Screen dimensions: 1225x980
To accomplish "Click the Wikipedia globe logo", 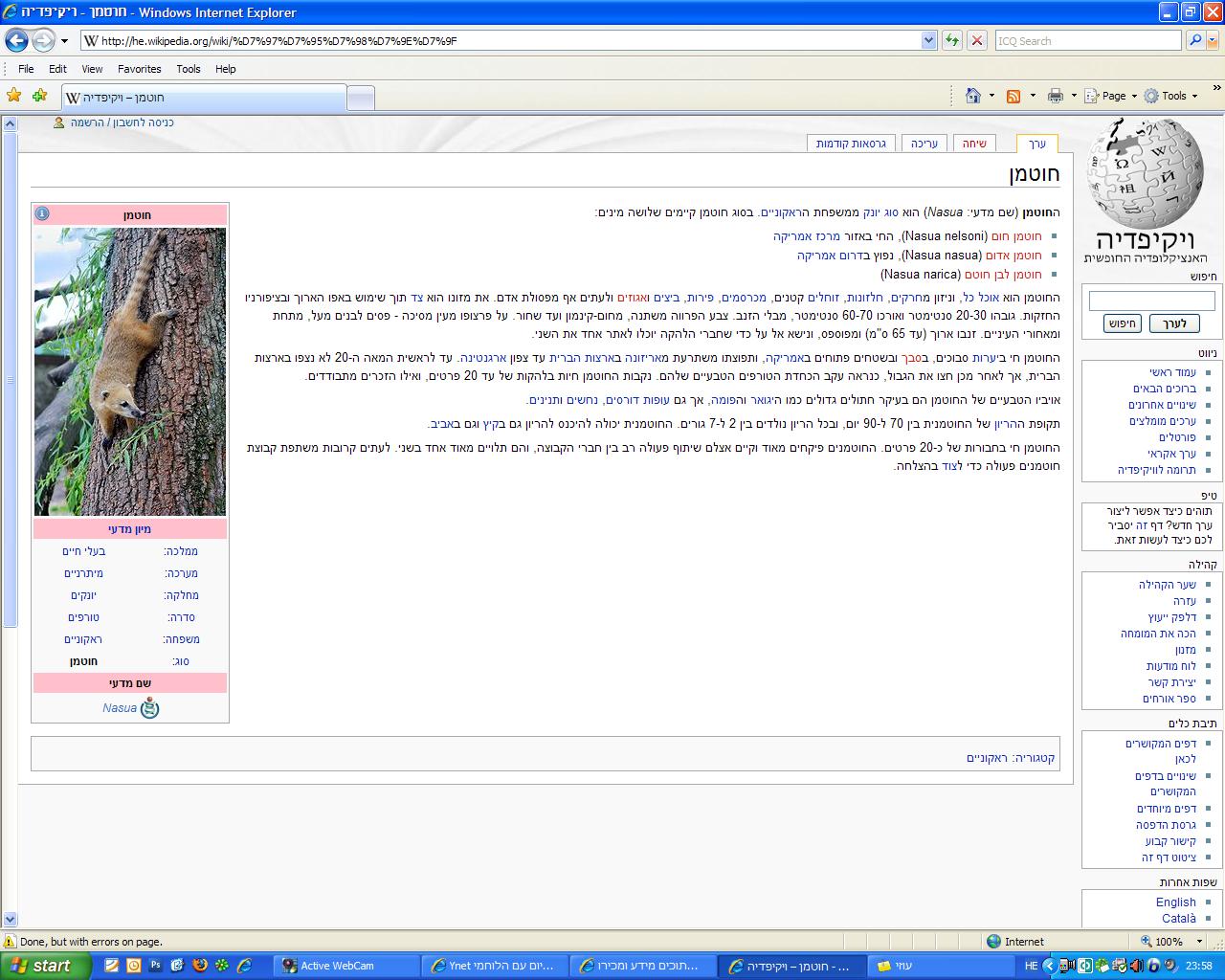I will click(x=1145, y=172).
